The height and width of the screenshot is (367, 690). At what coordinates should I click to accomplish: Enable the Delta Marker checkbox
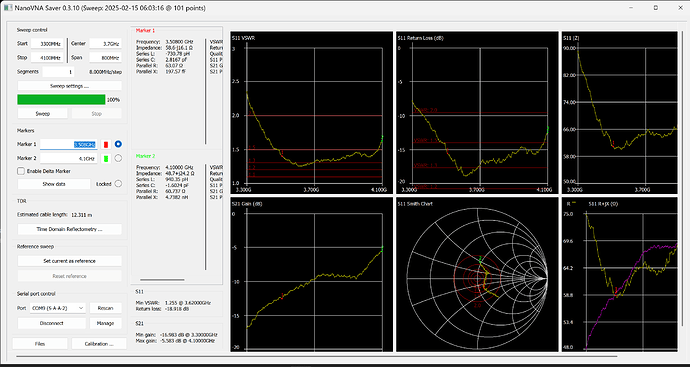[x=21, y=171]
